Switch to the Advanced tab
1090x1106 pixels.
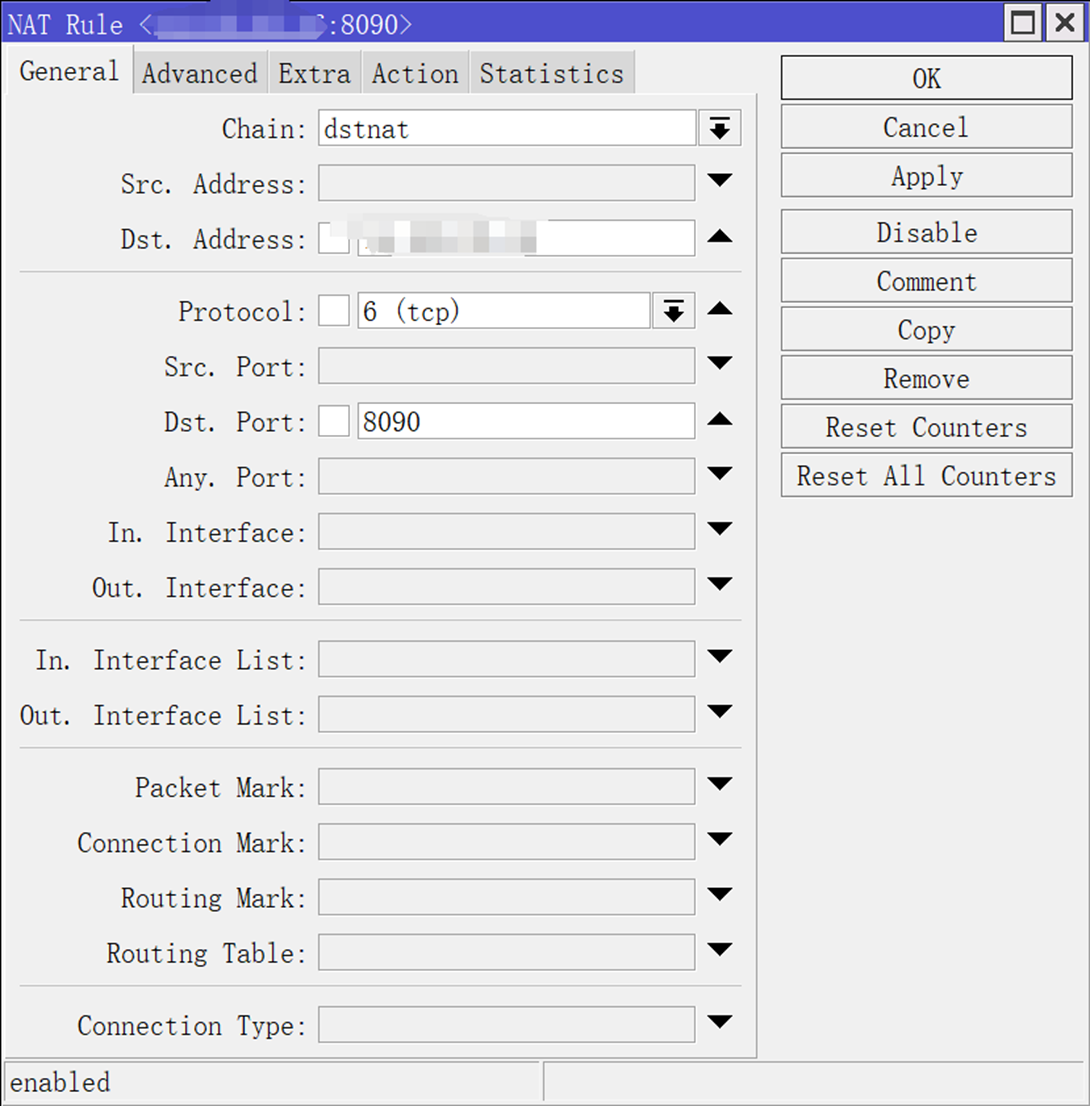coord(199,74)
